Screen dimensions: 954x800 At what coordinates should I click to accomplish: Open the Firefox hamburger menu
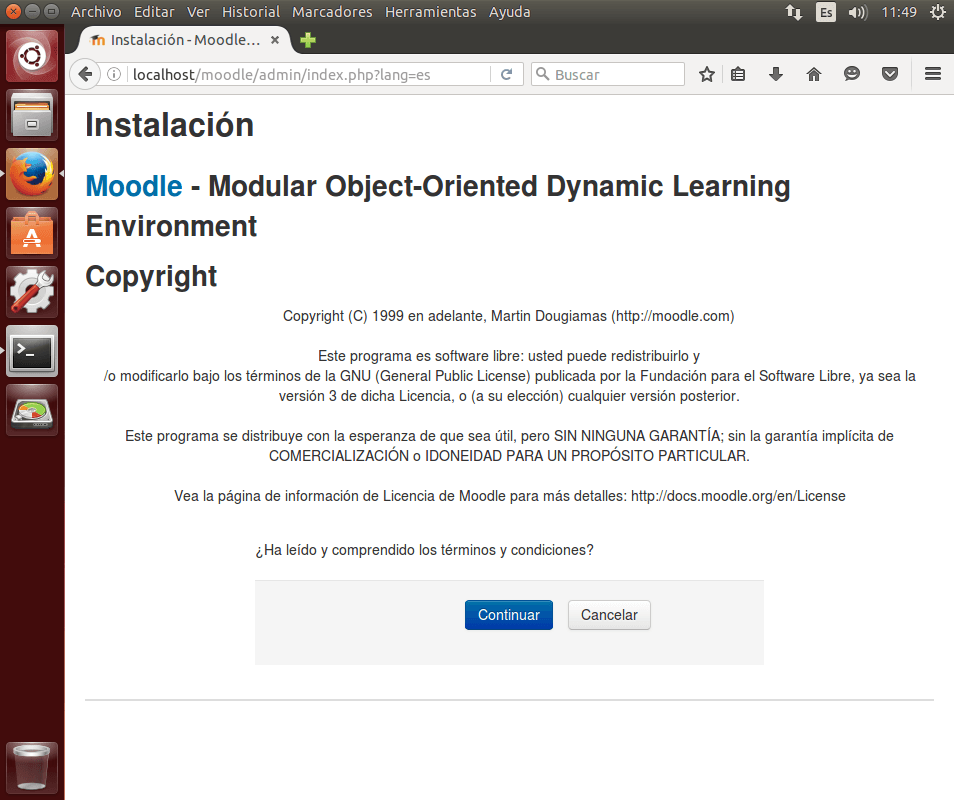[x=933, y=74]
